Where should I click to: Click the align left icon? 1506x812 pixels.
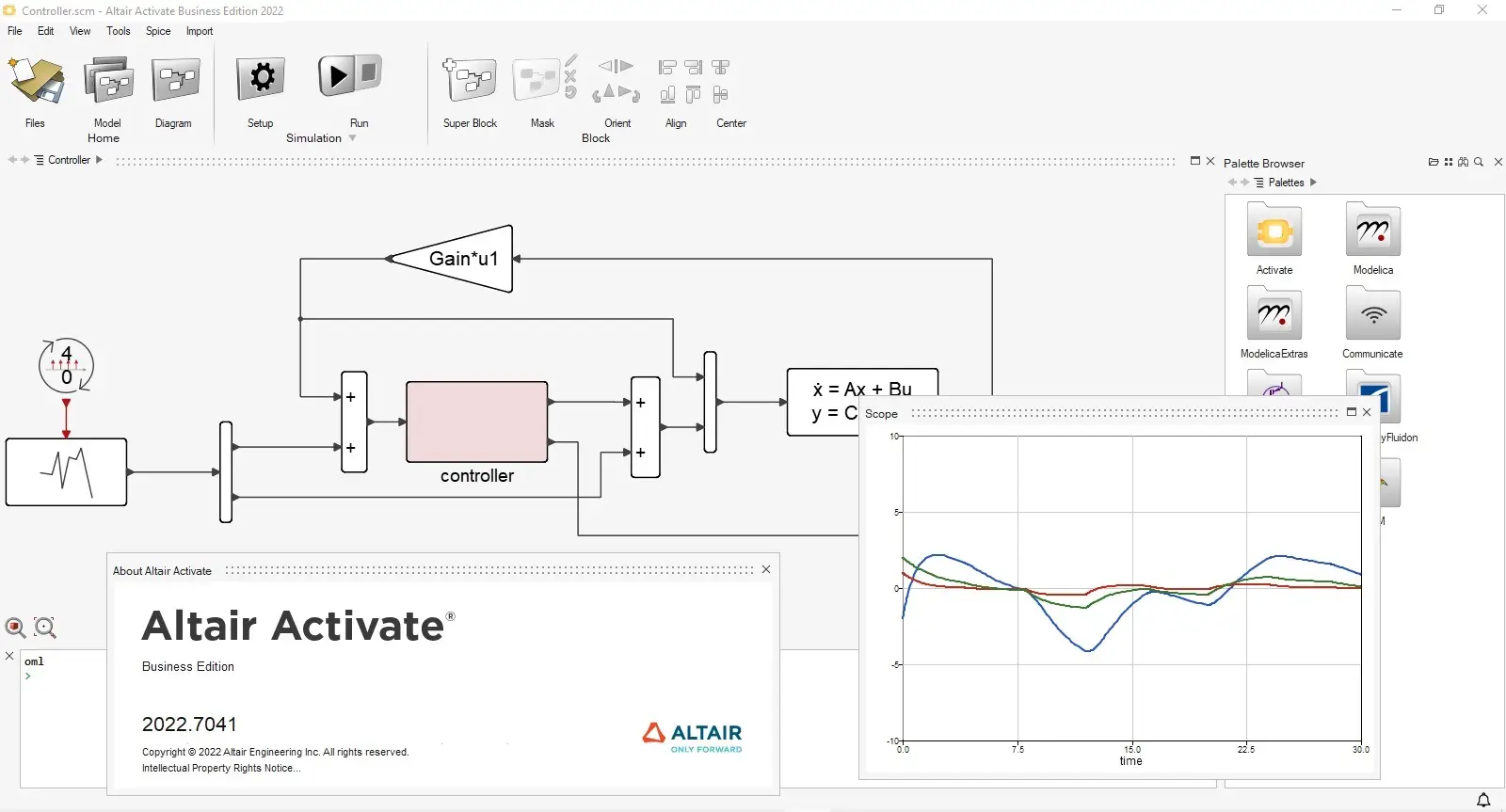pos(667,68)
